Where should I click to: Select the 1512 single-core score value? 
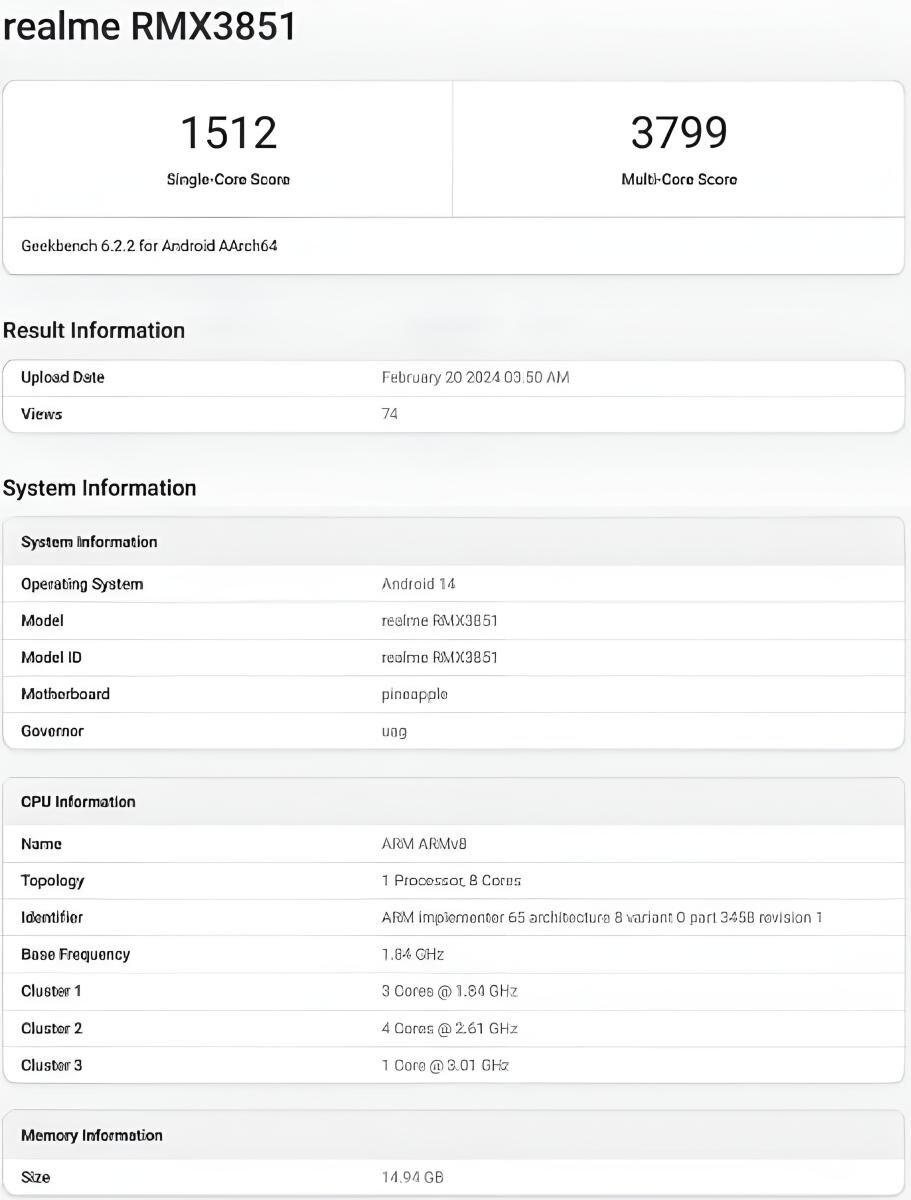click(x=228, y=133)
